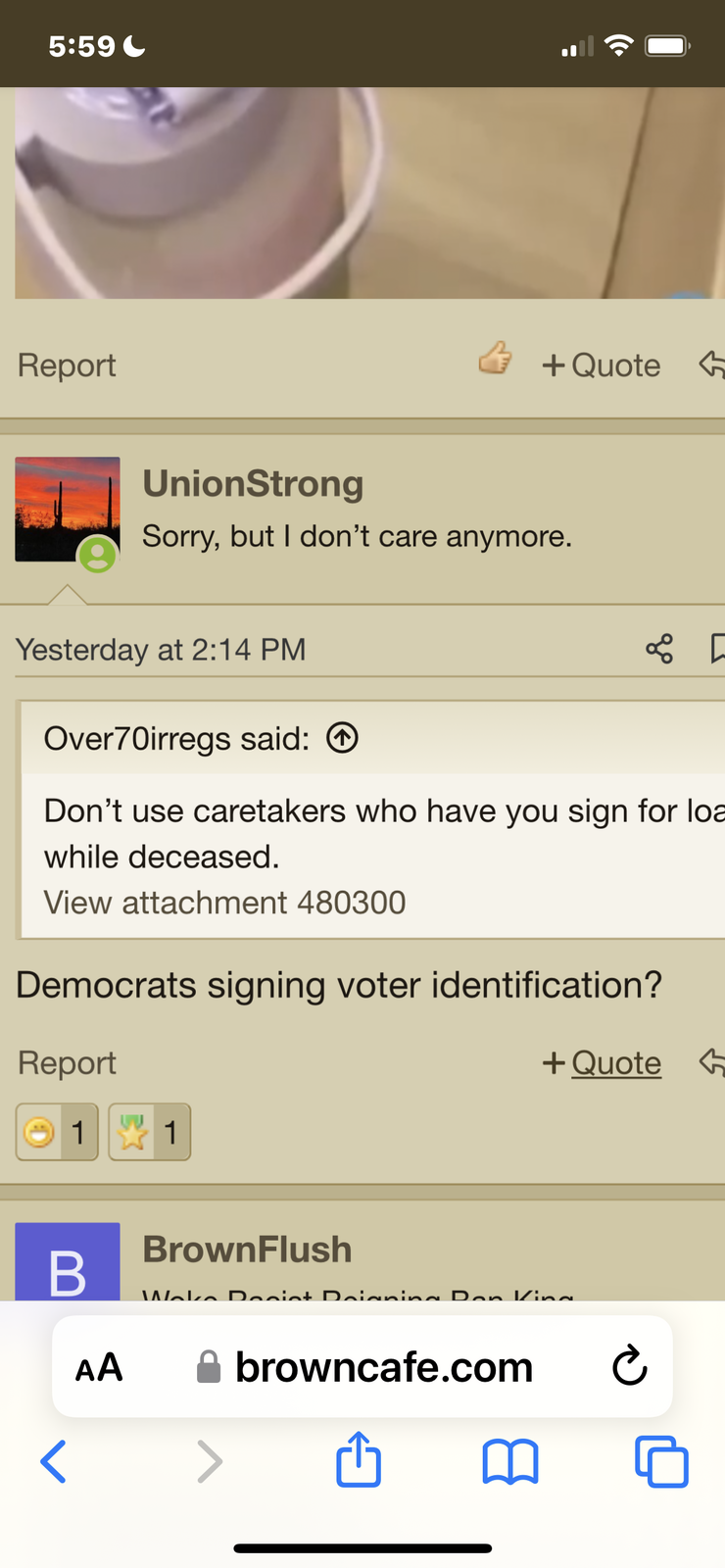
Task: Tap the browncafe.com address field
Action: click(x=362, y=1366)
